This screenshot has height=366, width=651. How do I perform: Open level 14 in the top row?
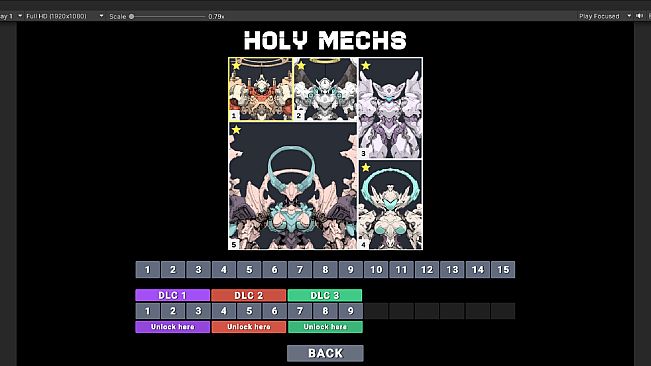[x=477, y=270]
